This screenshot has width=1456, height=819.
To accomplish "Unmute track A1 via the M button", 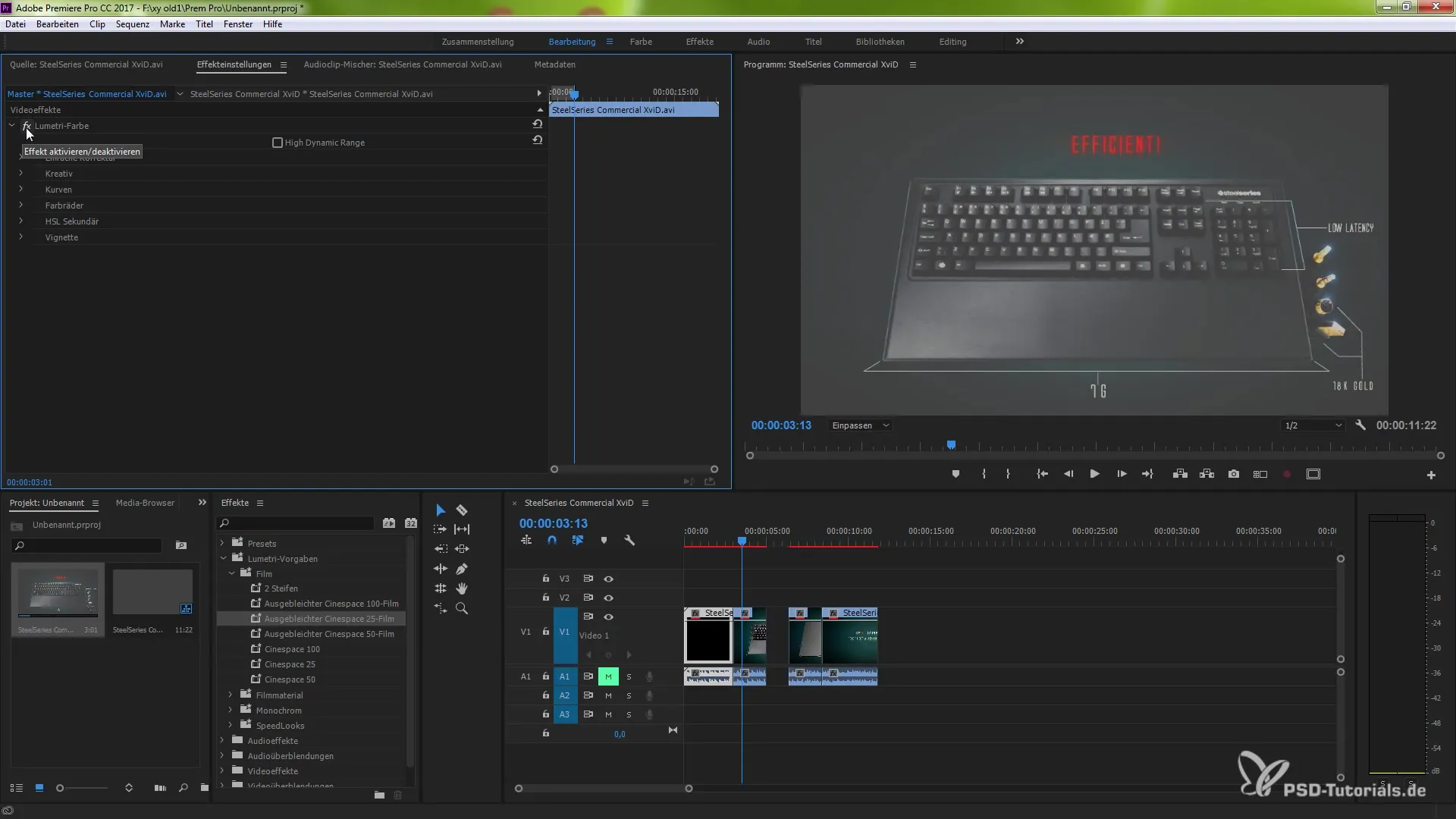I will pyautogui.click(x=608, y=676).
